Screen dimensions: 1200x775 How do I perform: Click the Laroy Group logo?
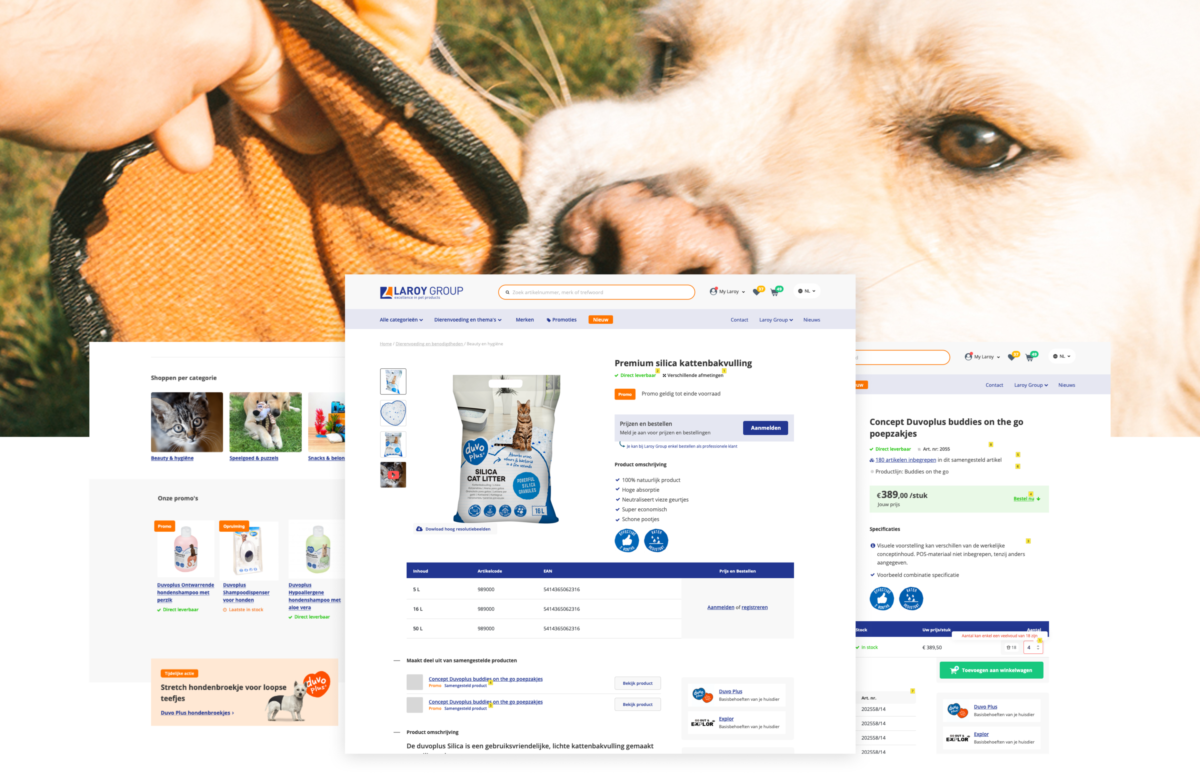coord(420,291)
